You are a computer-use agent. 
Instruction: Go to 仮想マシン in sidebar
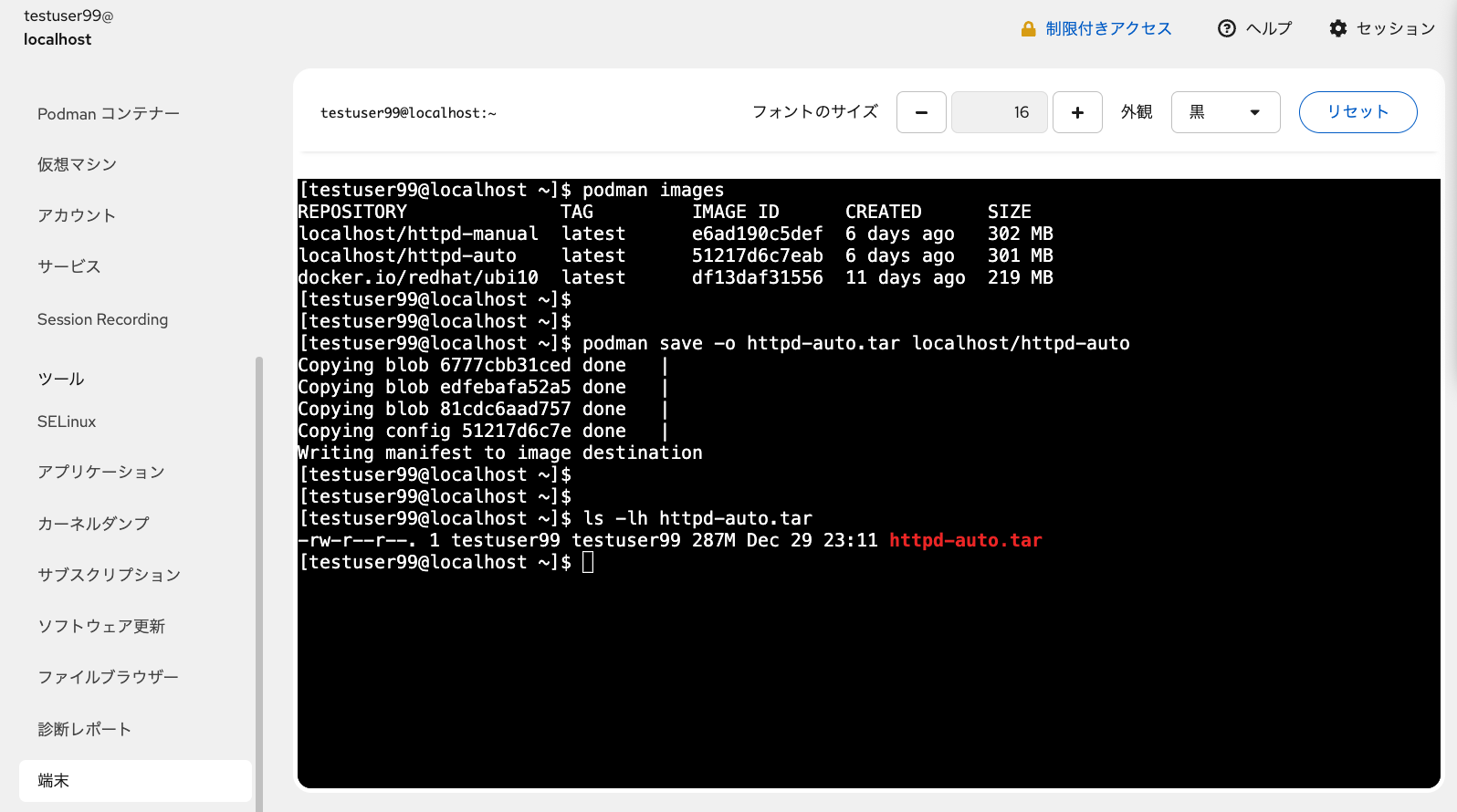tap(78, 165)
